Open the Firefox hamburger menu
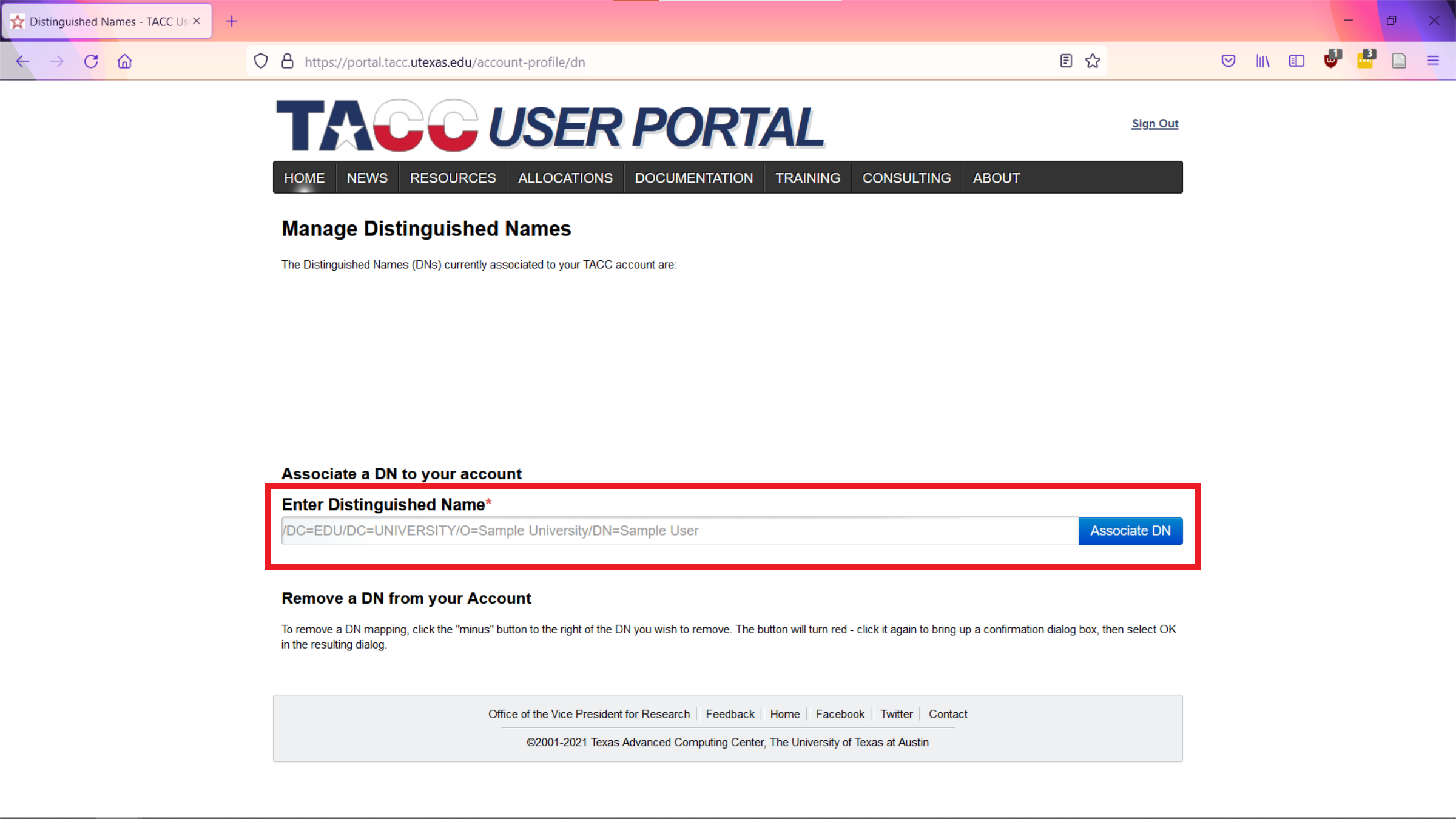The width and height of the screenshot is (1456, 819). point(1433,61)
